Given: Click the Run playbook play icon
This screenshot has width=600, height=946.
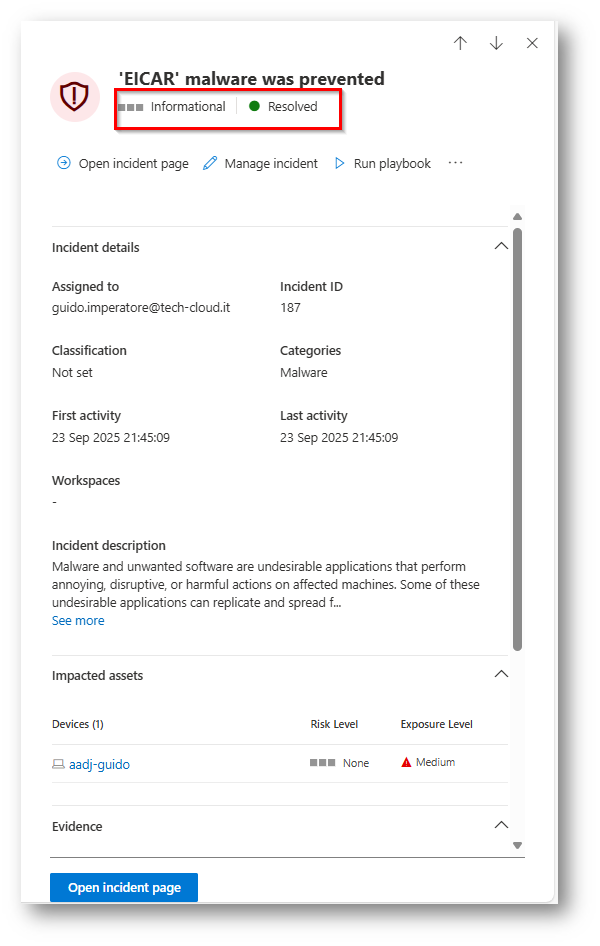Looking at the screenshot, I should 340,163.
